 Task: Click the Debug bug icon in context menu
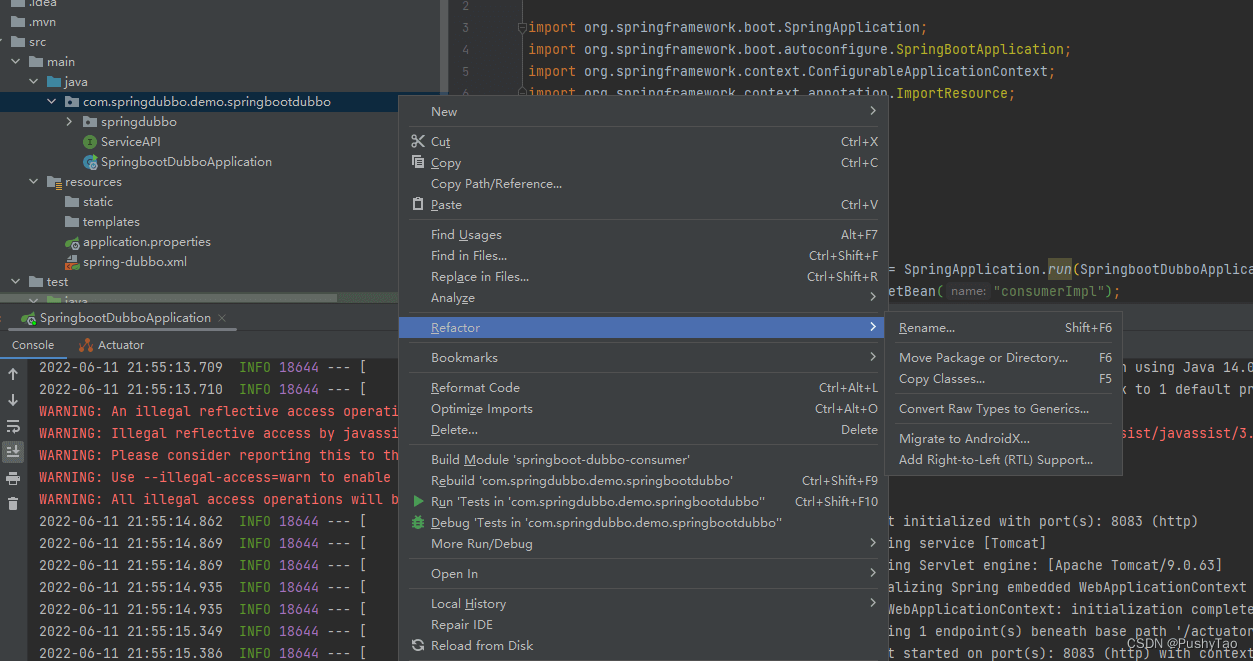click(418, 523)
